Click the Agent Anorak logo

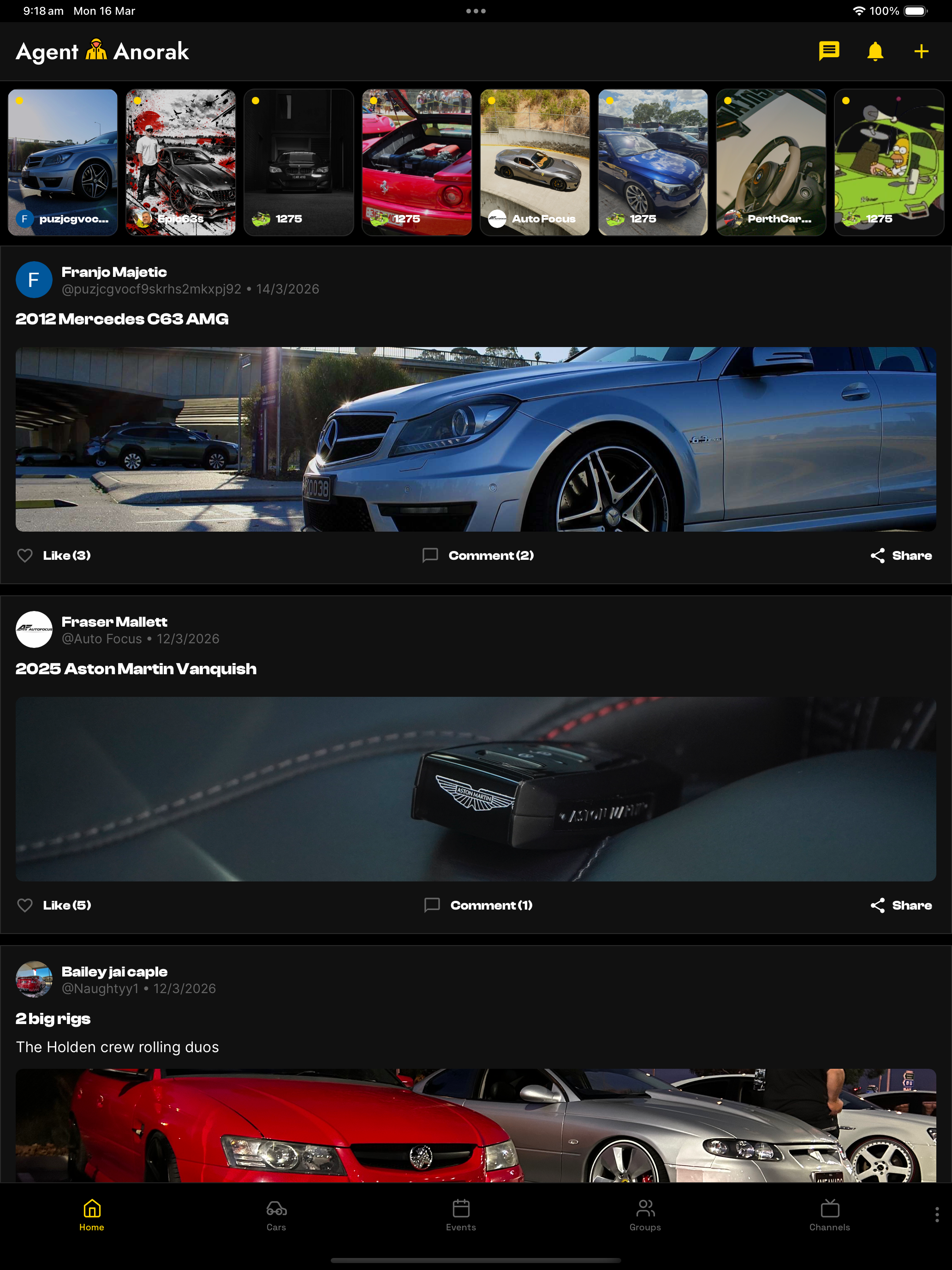(x=102, y=51)
